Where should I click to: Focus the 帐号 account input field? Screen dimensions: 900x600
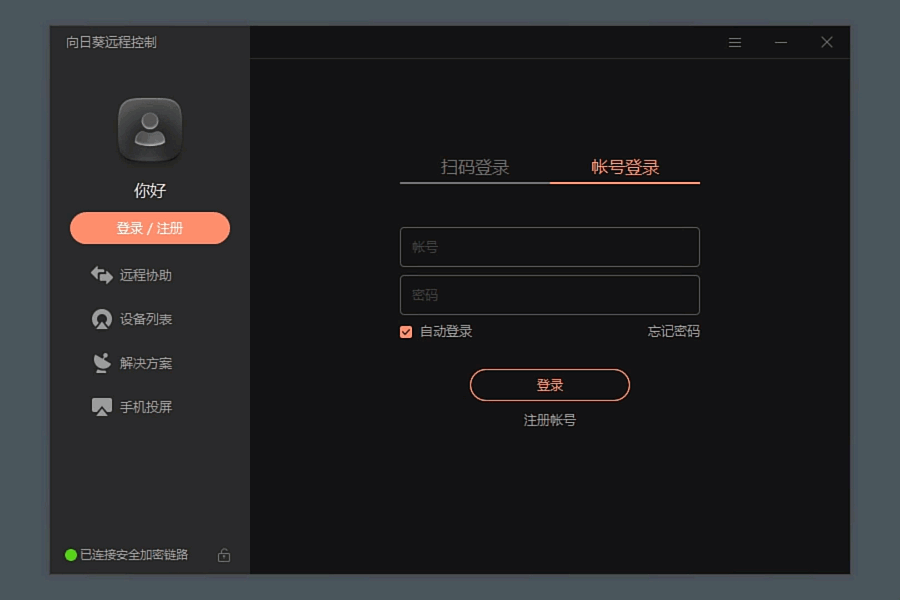[x=550, y=247]
